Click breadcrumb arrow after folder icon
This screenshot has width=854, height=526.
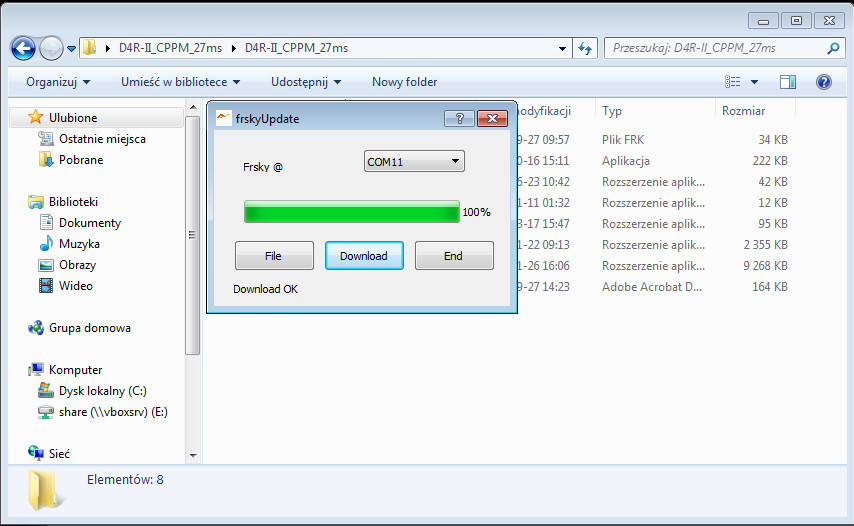click(108, 48)
